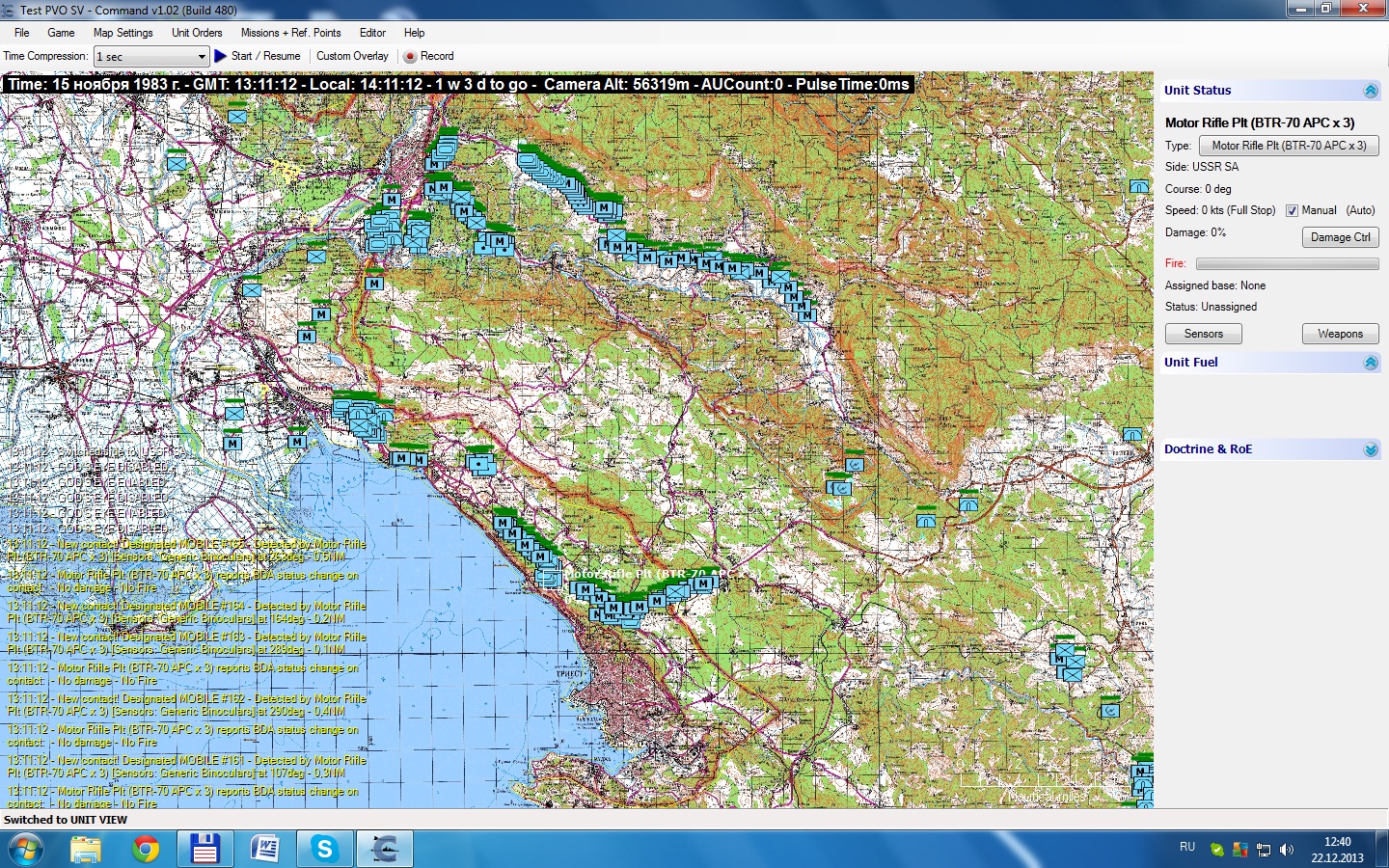Image resolution: width=1389 pixels, height=868 pixels.
Task: Click the Damage Ctrl button
Action: coord(1341,237)
